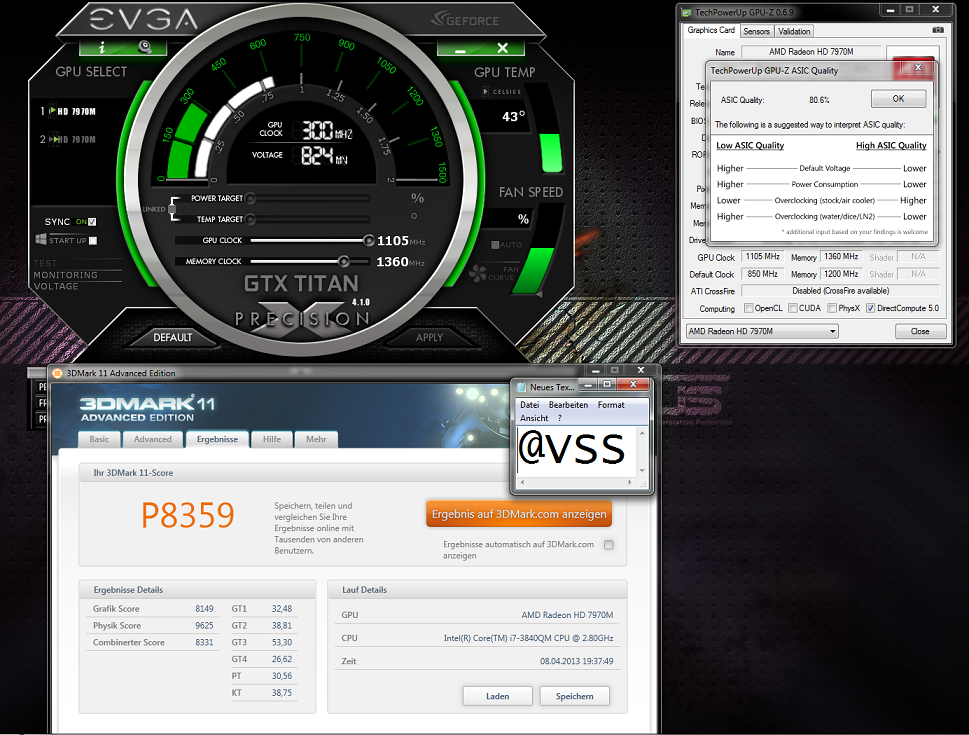Screen dimensions: 969x735
Task: Select the Graphics Card tab in GPU-Z
Action: tap(711, 30)
